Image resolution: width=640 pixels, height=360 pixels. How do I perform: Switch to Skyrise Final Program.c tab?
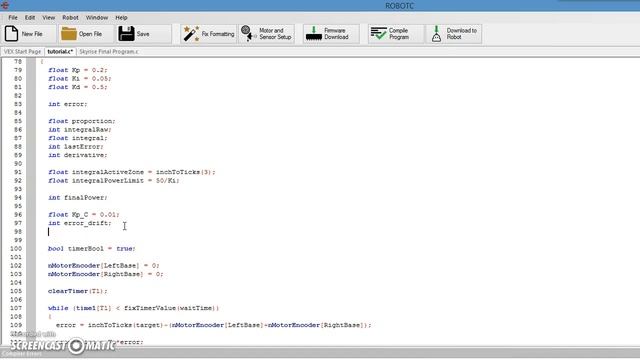tap(109, 52)
